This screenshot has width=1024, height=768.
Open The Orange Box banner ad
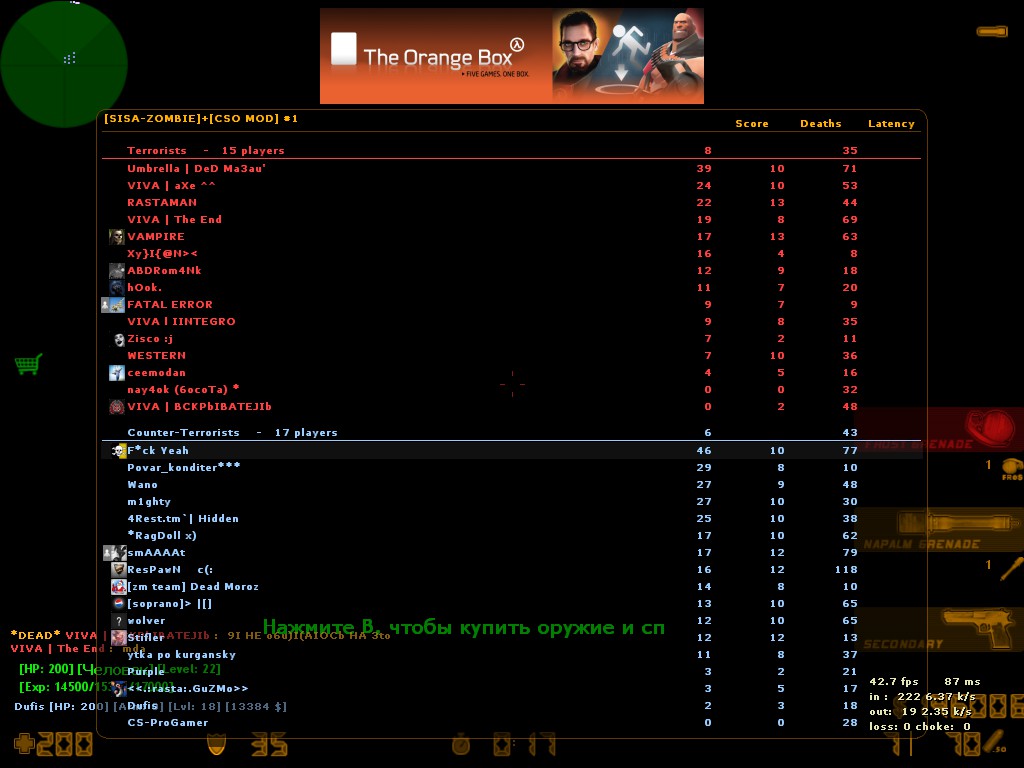tap(511, 56)
